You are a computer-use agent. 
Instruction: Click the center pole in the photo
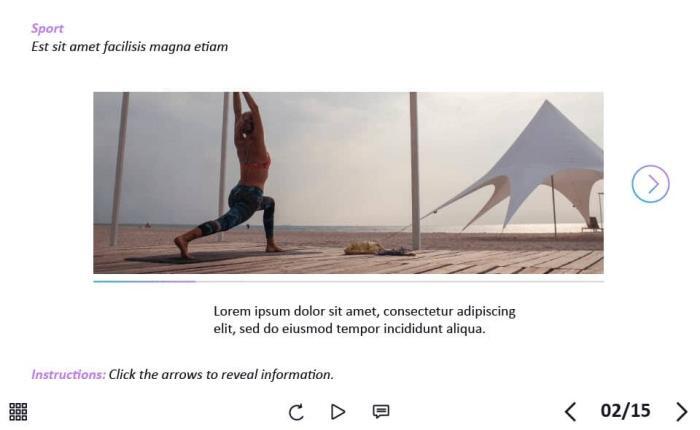414,171
